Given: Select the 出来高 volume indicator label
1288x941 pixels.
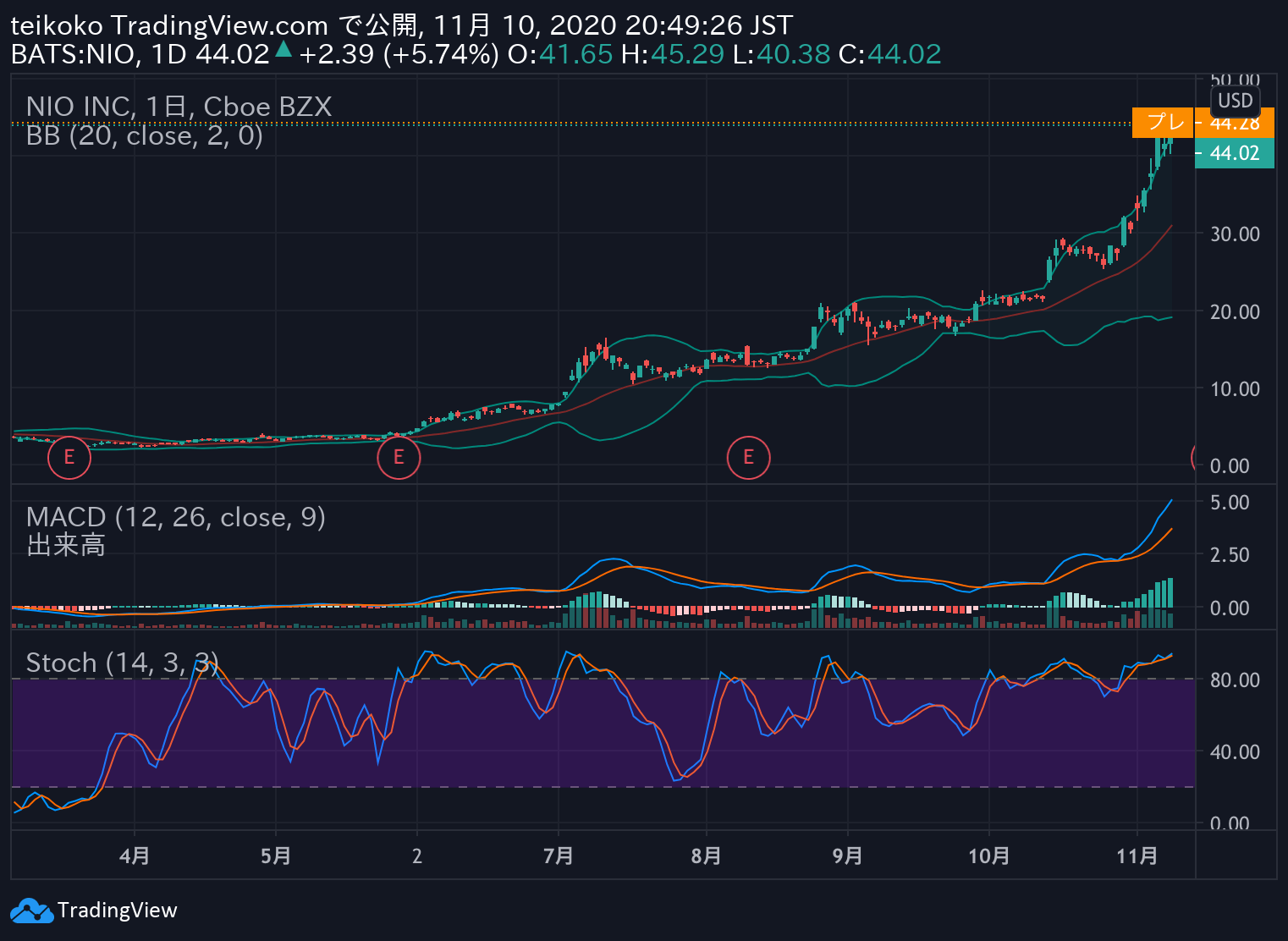Looking at the screenshot, I should coord(65,546).
